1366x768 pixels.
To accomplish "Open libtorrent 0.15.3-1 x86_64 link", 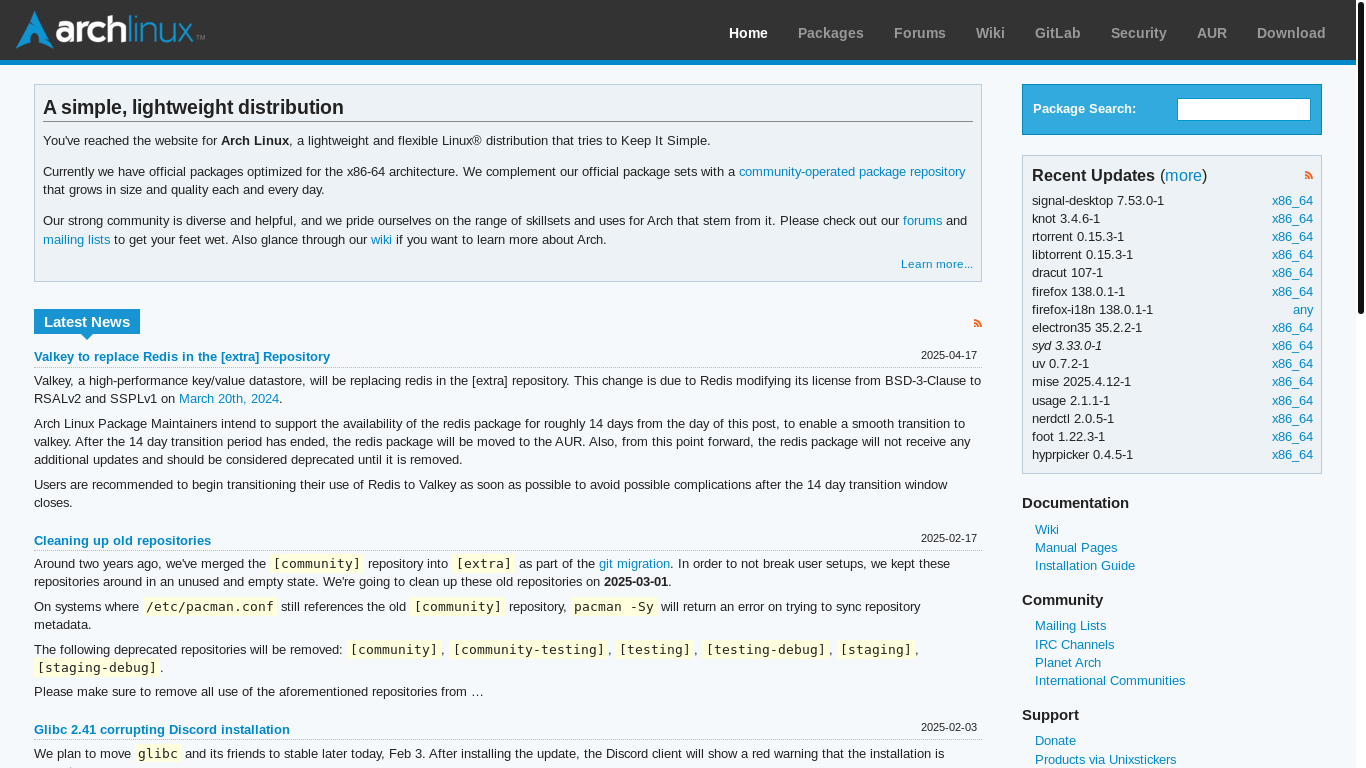I will pos(1292,255).
